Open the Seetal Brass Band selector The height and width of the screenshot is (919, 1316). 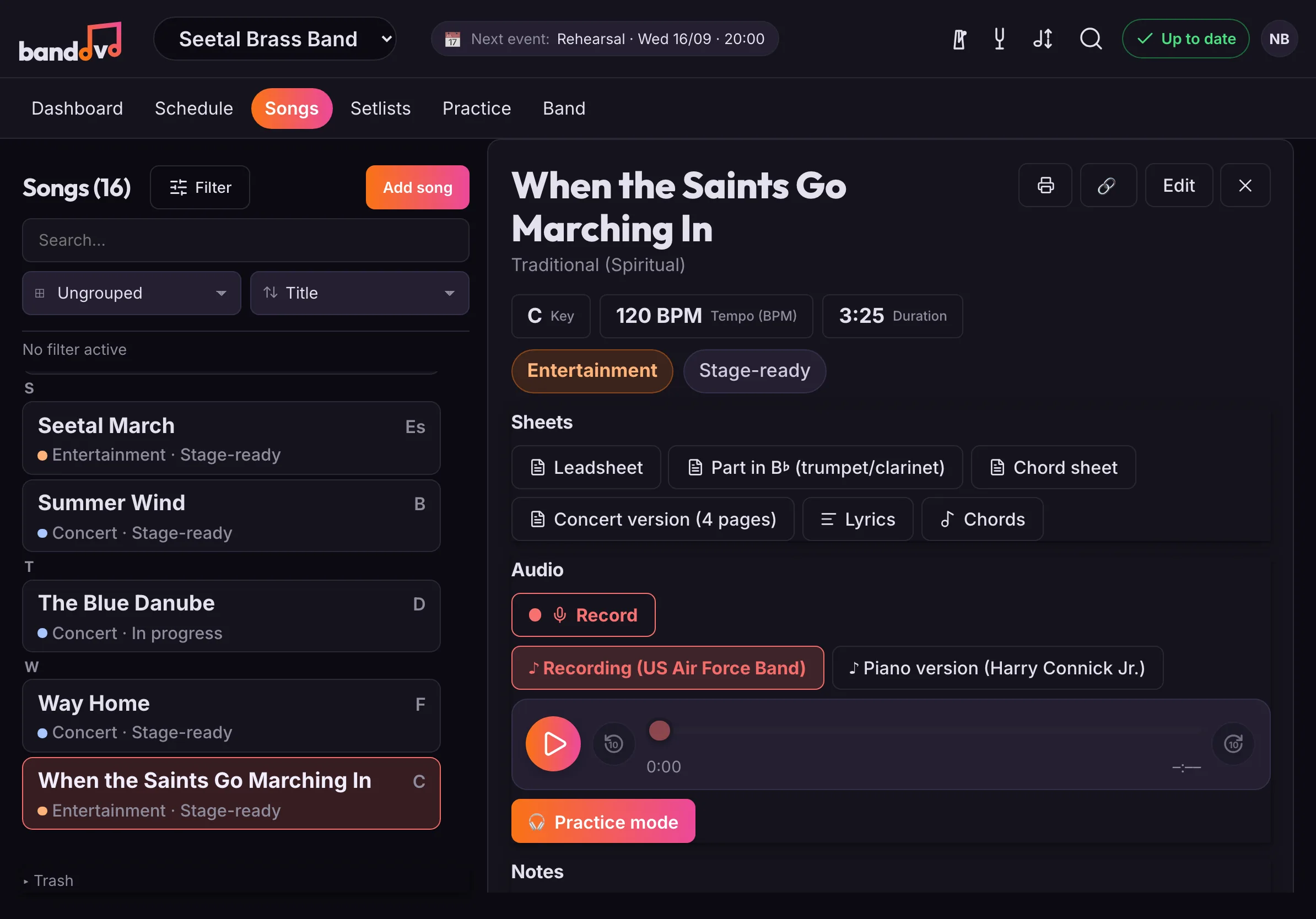(x=274, y=39)
